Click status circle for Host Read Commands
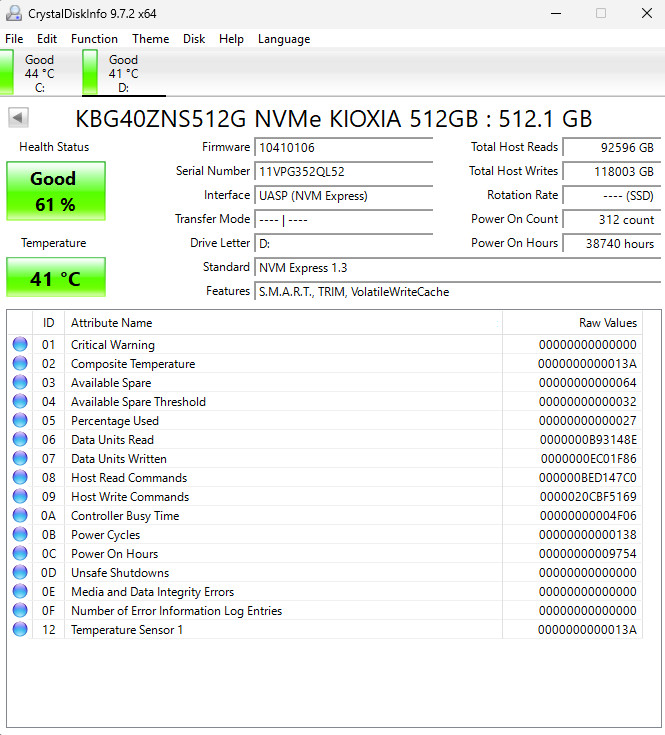The height and width of the screenshot is (735, 665). point(20,477)
